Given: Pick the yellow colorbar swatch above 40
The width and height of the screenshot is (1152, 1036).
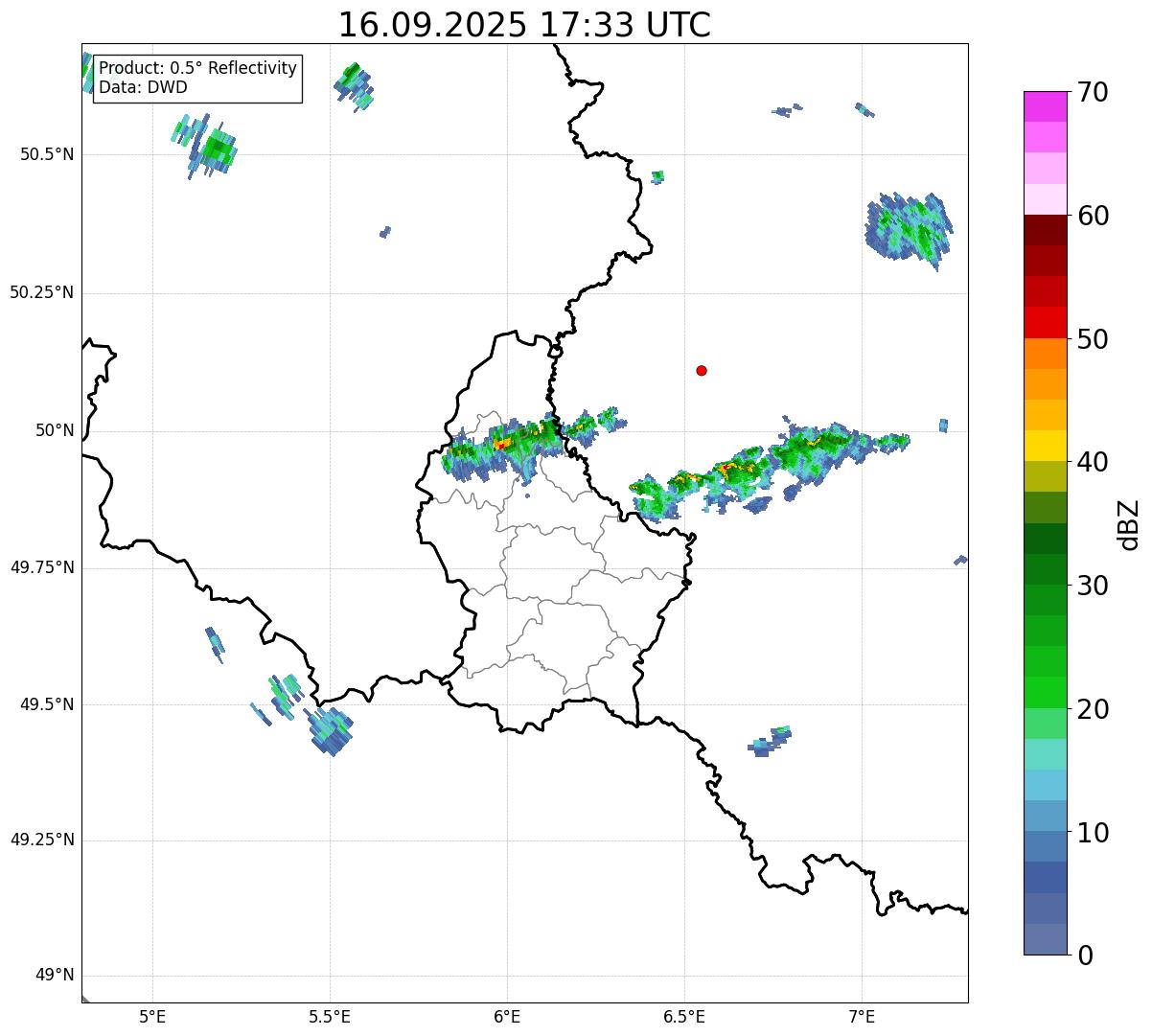Looking at the screenshot, I should pyautogui.click(x=1045, y=446).
